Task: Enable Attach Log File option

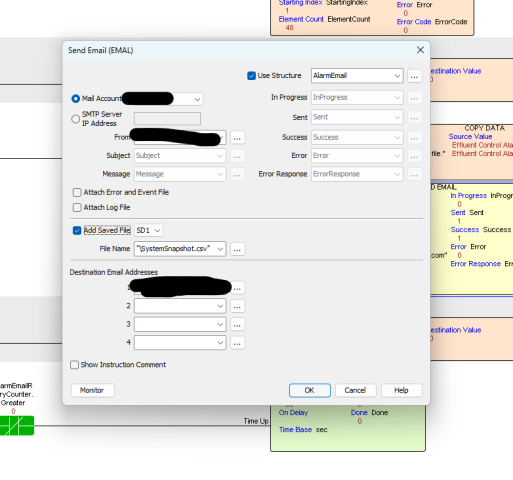Action: tap(77, 207)
